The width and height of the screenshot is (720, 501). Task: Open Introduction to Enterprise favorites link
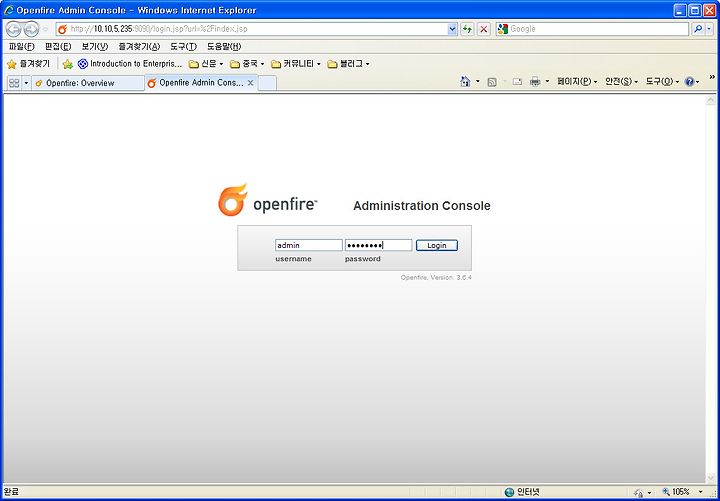point(130,64)
